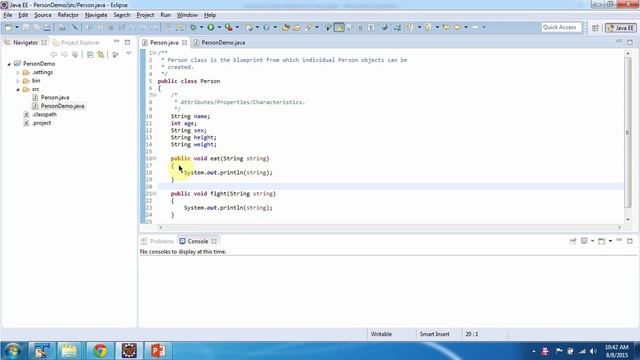Expand the .settings folder
Screen dimensions: 640x360
coord(18,72)
